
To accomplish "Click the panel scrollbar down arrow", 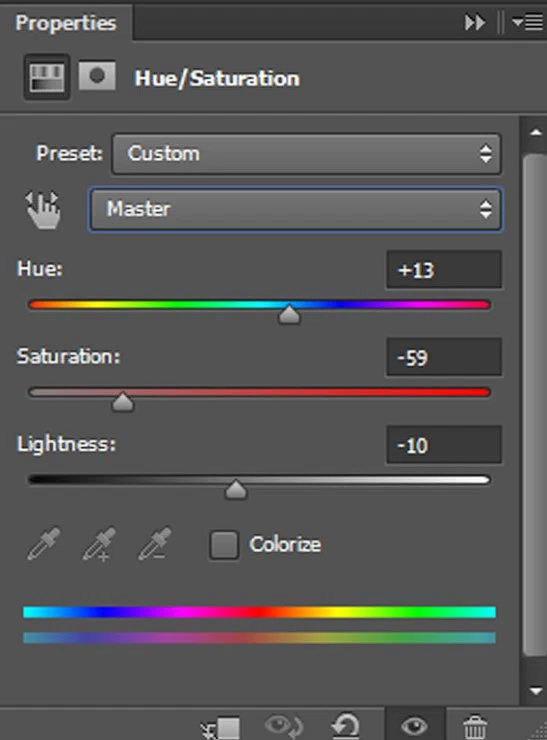I will [x=535, y=691].
